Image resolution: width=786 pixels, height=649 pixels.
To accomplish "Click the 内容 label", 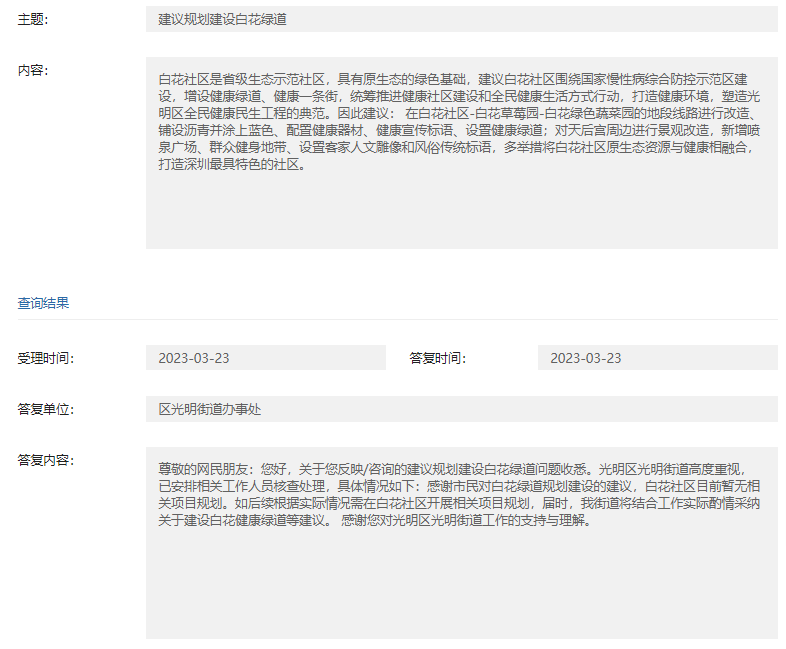I will [32, 70].
